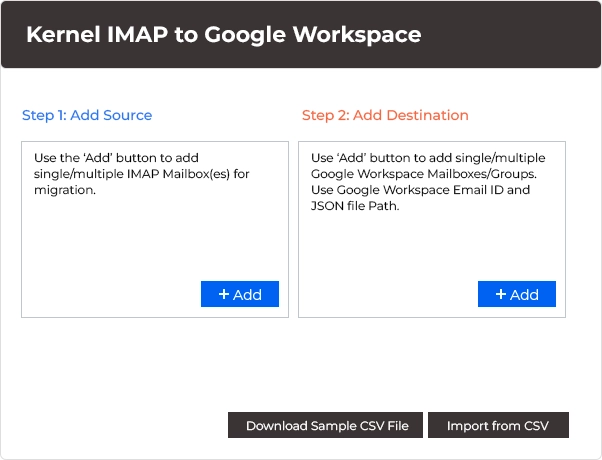Download the sample CSV file
The height and width of the screenshot is (460, 602).
326,425
